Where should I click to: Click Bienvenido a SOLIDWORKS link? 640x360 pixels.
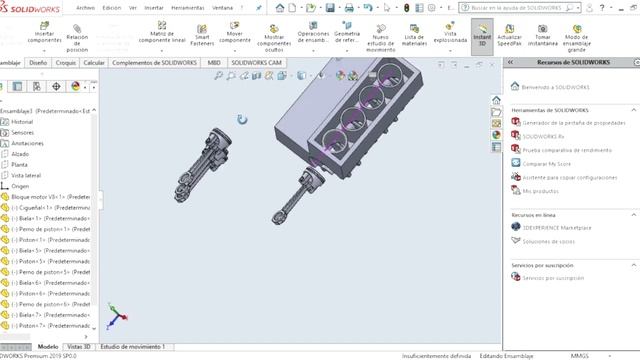pyautogui.click(x=555, y=87)
